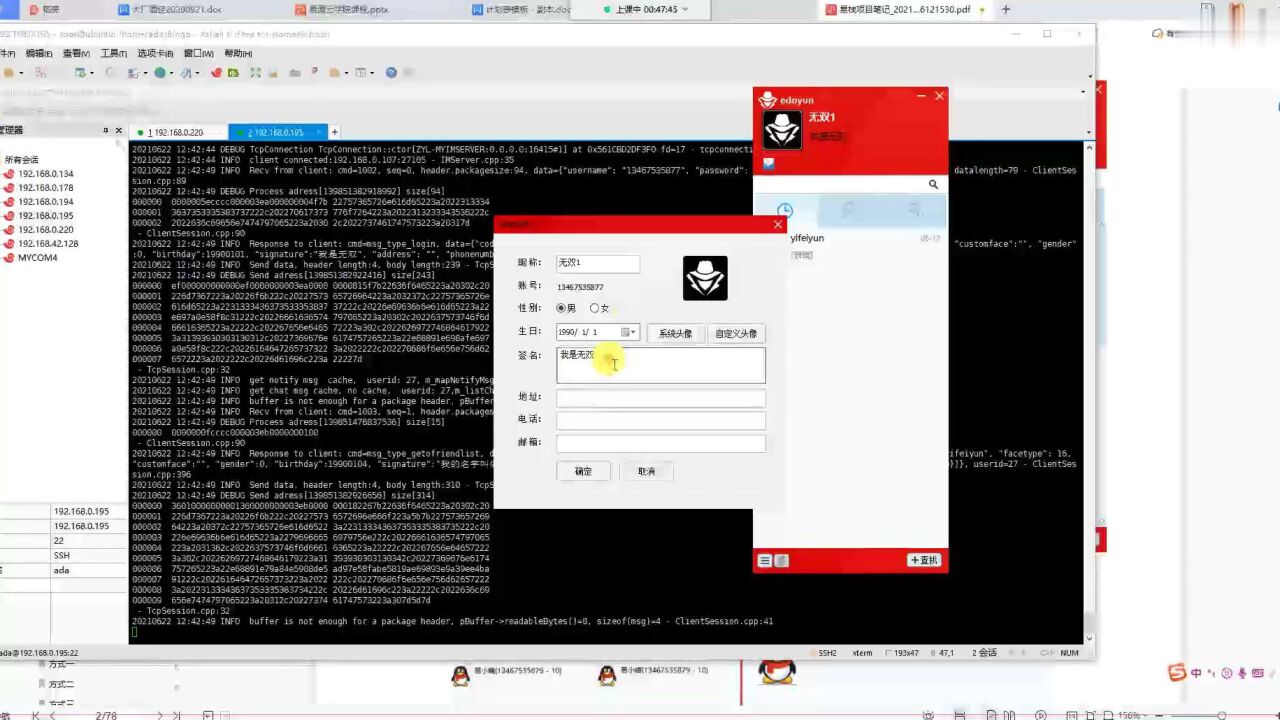Click the Sogou input method S icon

click(1177, 673)
